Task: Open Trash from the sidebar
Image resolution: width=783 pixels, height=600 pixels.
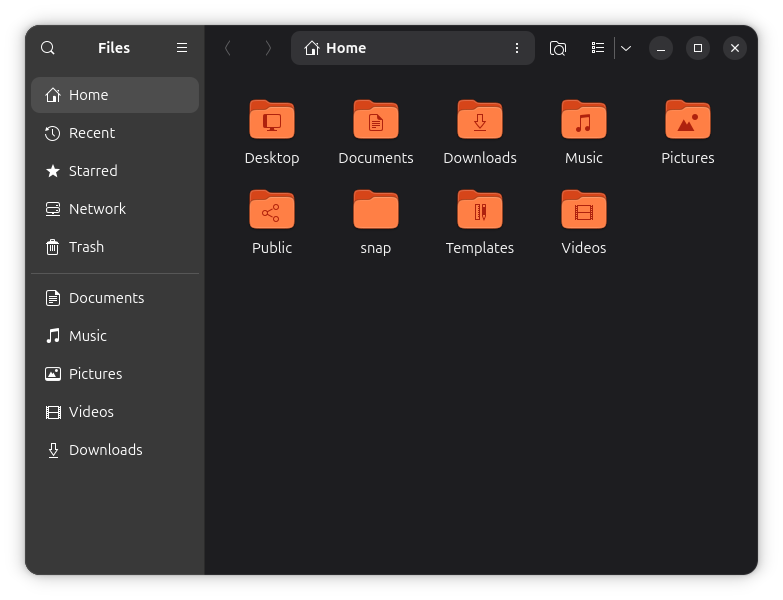Action: [x=115, y=247]
